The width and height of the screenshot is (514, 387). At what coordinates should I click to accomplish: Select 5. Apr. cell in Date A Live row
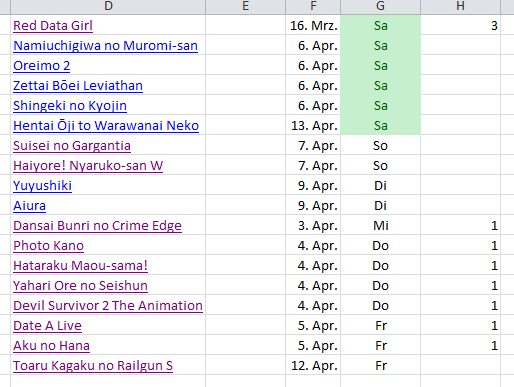313,326
